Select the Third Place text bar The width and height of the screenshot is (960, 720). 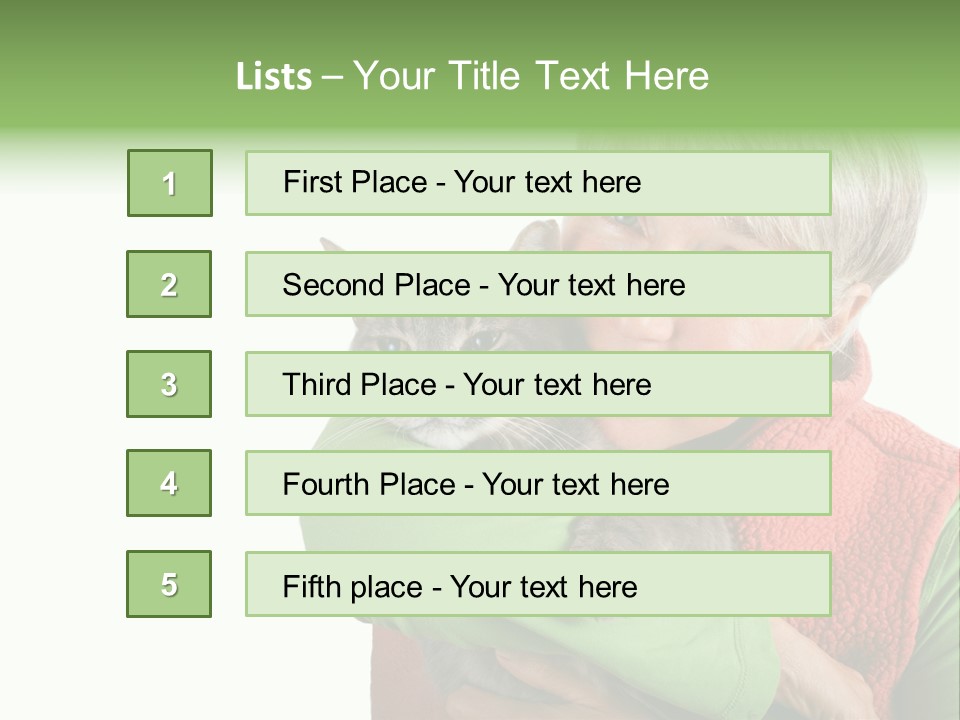click(538, 384)
